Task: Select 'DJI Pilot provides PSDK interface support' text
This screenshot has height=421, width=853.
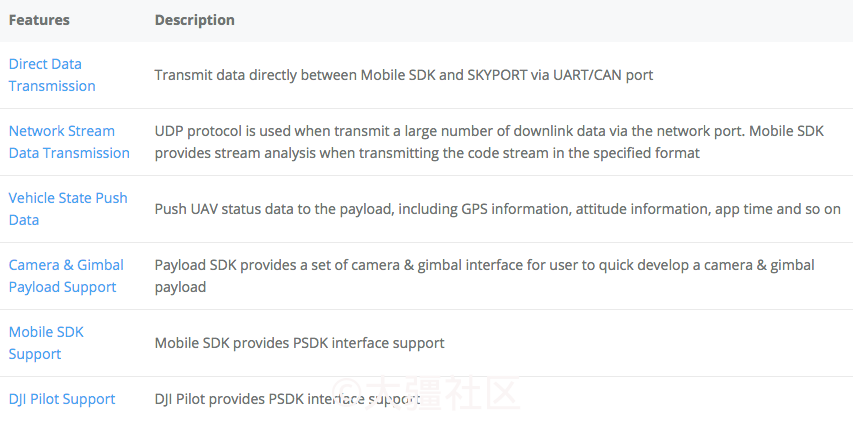Action: point(287,399)
